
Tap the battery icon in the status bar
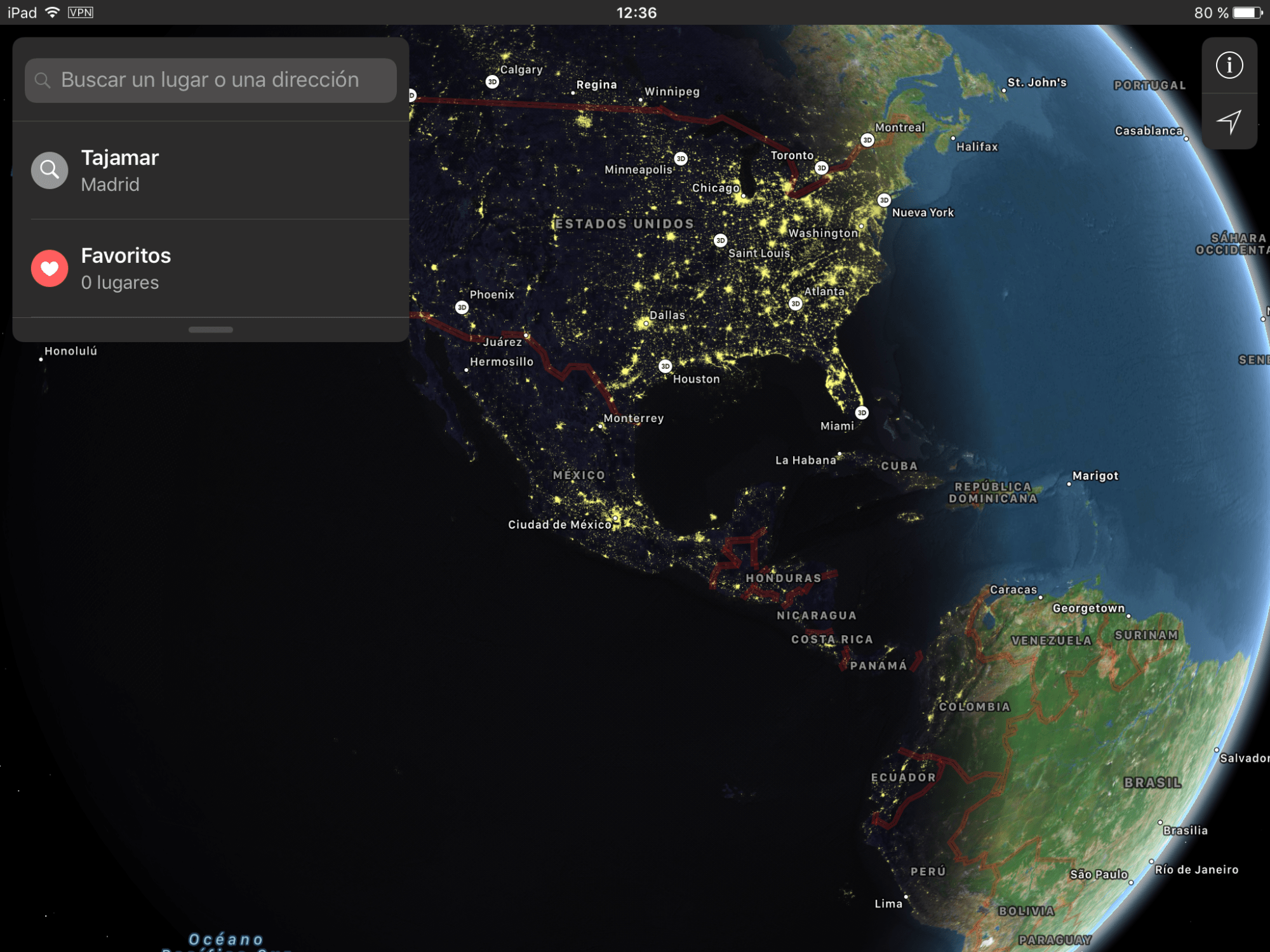pyautogui.click(x=1248, y=13)
